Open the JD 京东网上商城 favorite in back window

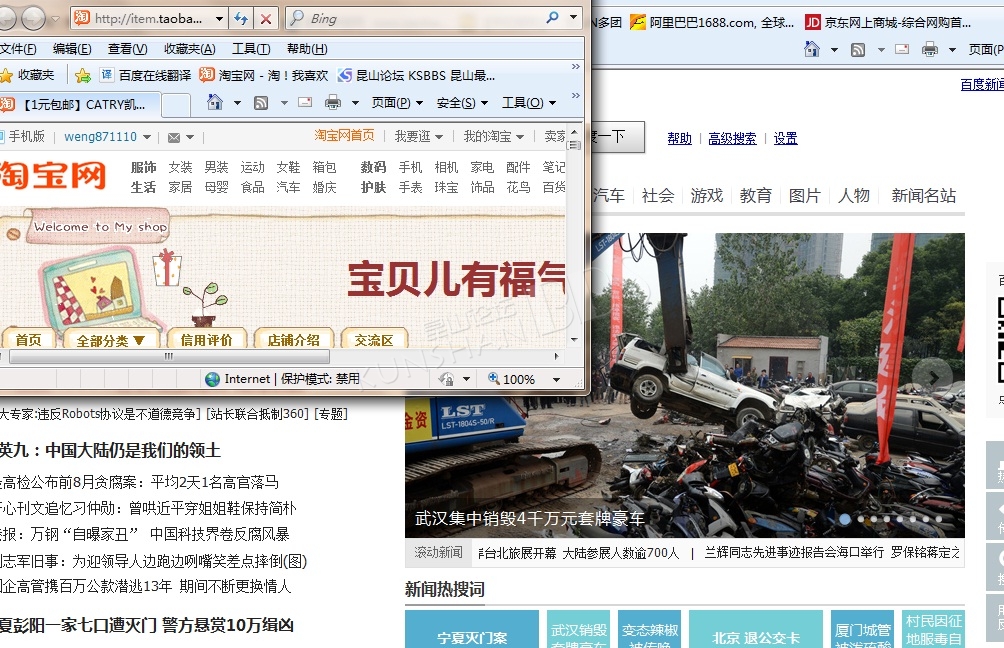pyautogui.click(x=888, y=23)
